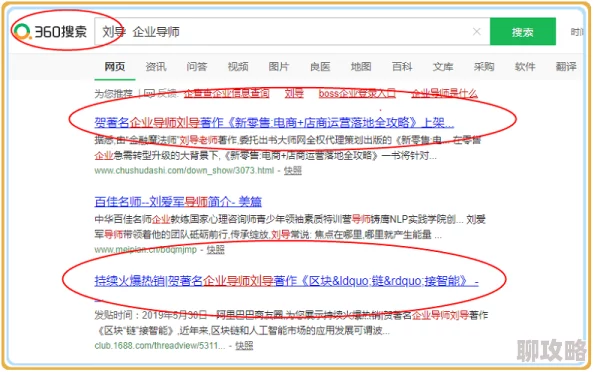Open 快照 for chushudashi.com result
Viewport: 594px width, 372px height.
pyautogui.click(x=293, y=170)
